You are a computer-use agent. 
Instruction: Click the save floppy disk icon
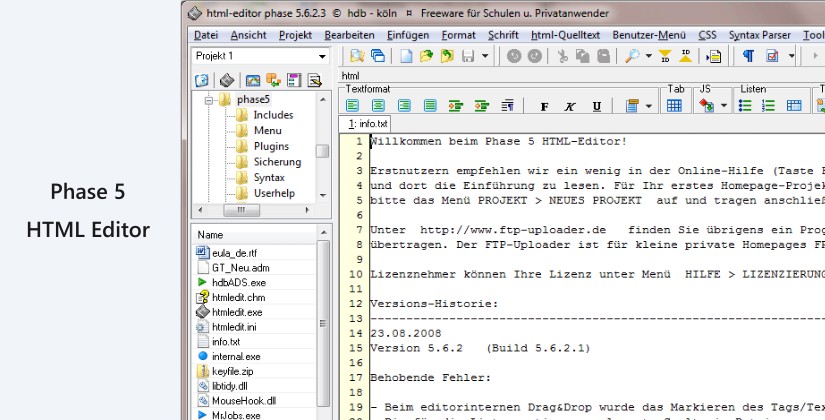click(x=468, y=57)
